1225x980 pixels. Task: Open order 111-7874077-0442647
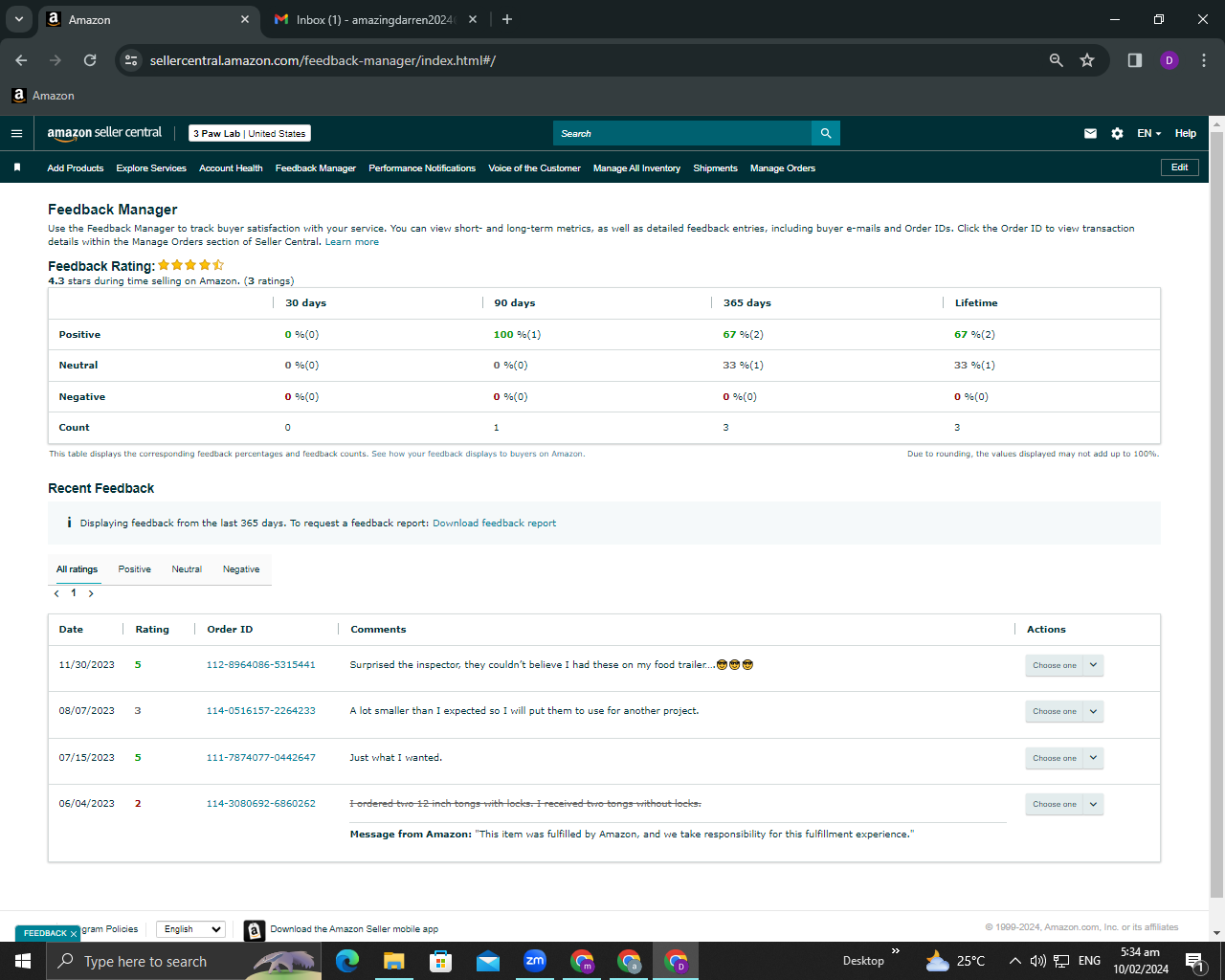click(260, 758)
